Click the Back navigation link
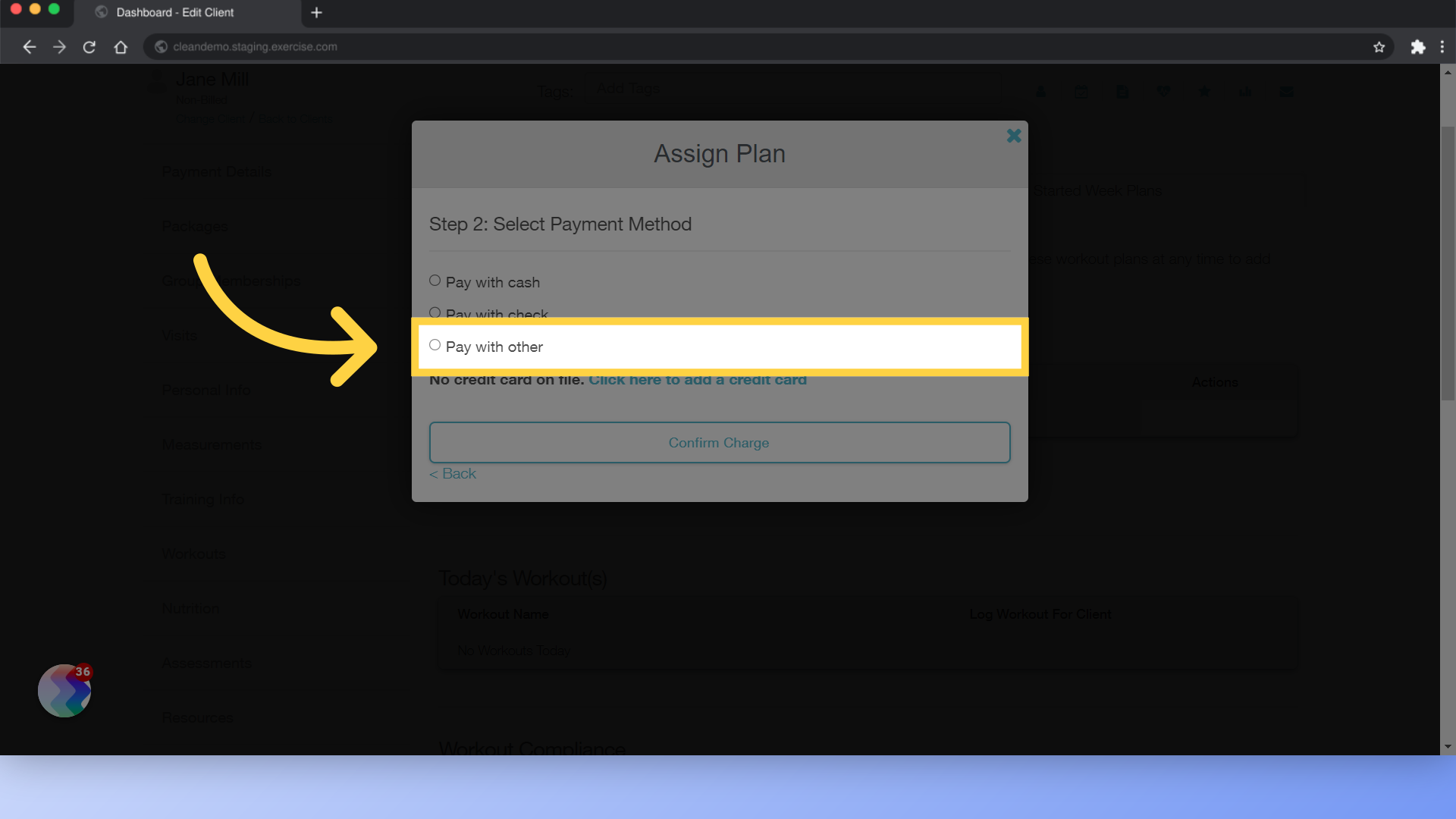The height and width of the screenshot is (819, 1456). (x=452, y=473)
